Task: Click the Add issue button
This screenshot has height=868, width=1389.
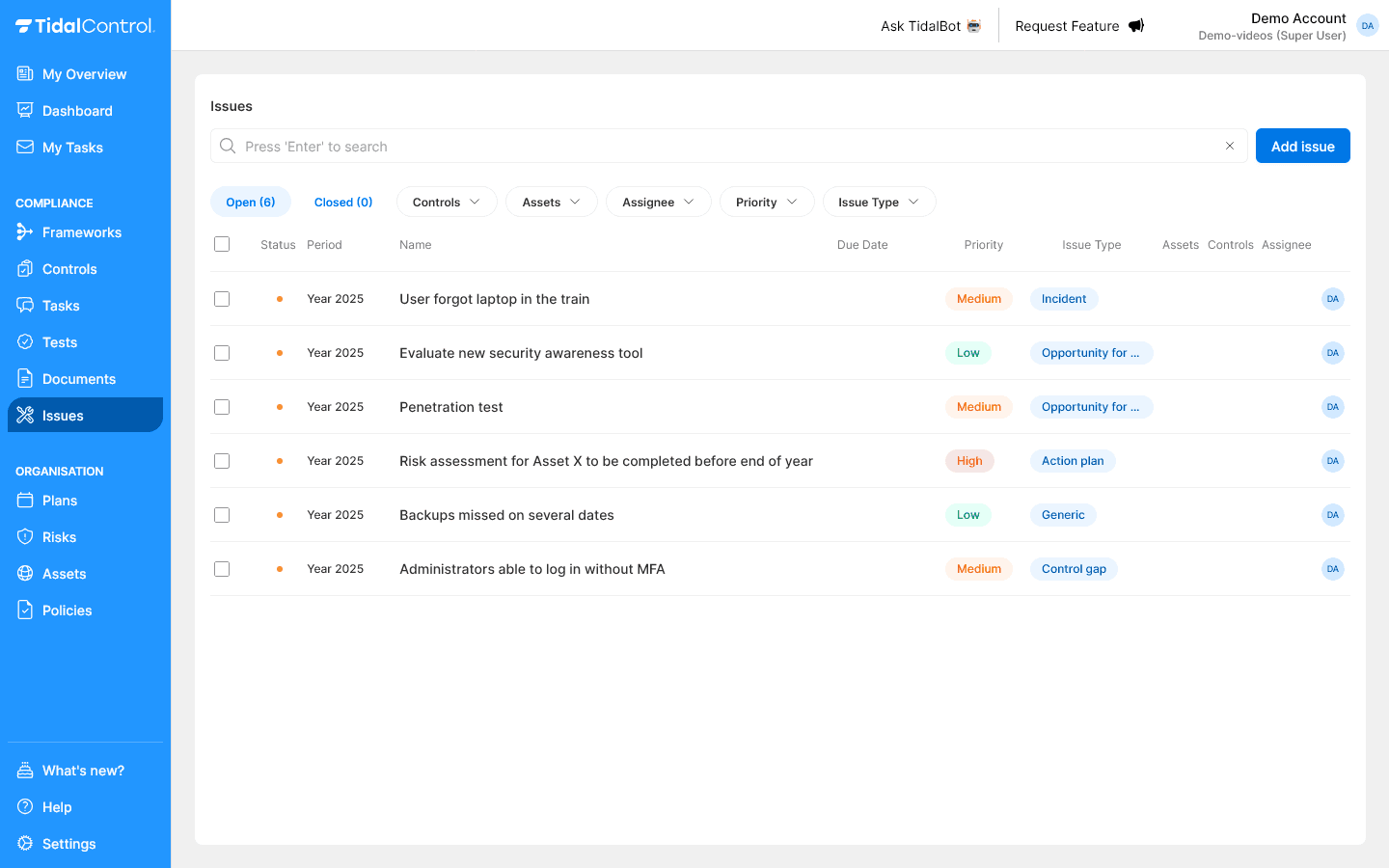Action: [x=1302, y=145]
